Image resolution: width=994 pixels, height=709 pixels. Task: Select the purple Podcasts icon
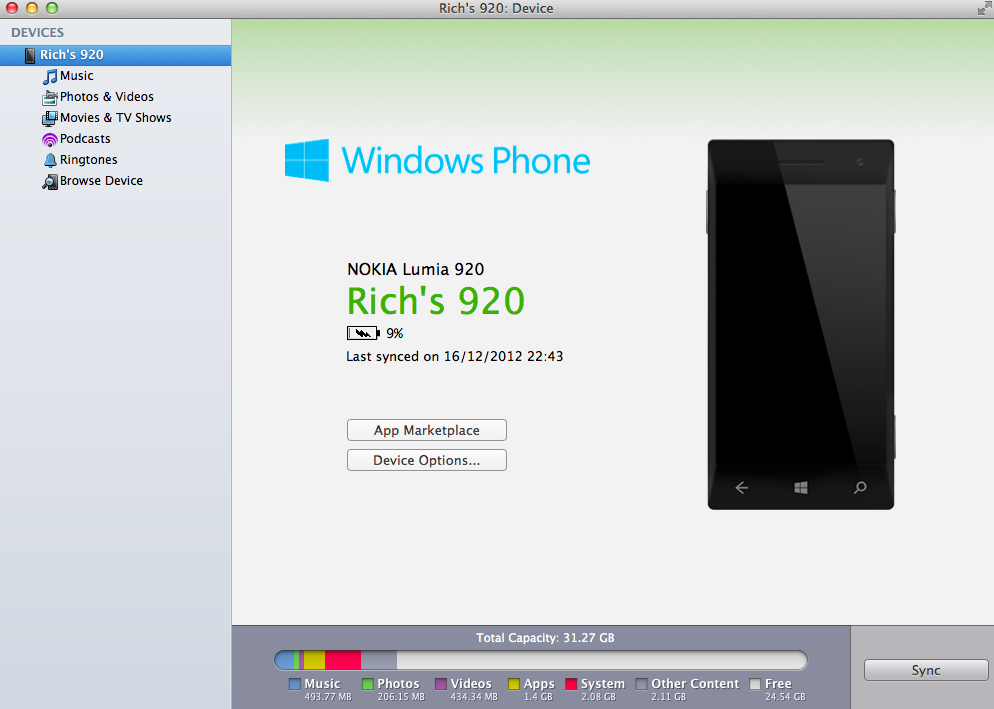[x=49, y=138]
